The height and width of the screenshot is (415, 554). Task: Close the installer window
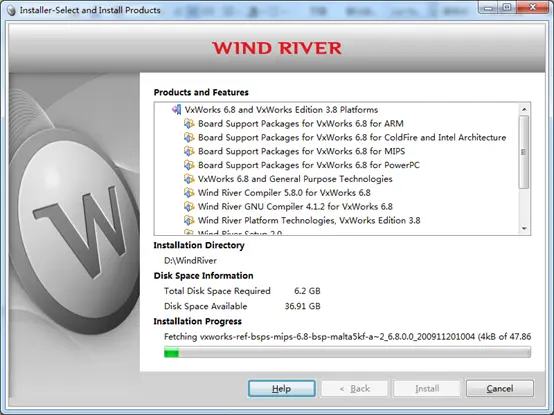click(x=532, y=7)
